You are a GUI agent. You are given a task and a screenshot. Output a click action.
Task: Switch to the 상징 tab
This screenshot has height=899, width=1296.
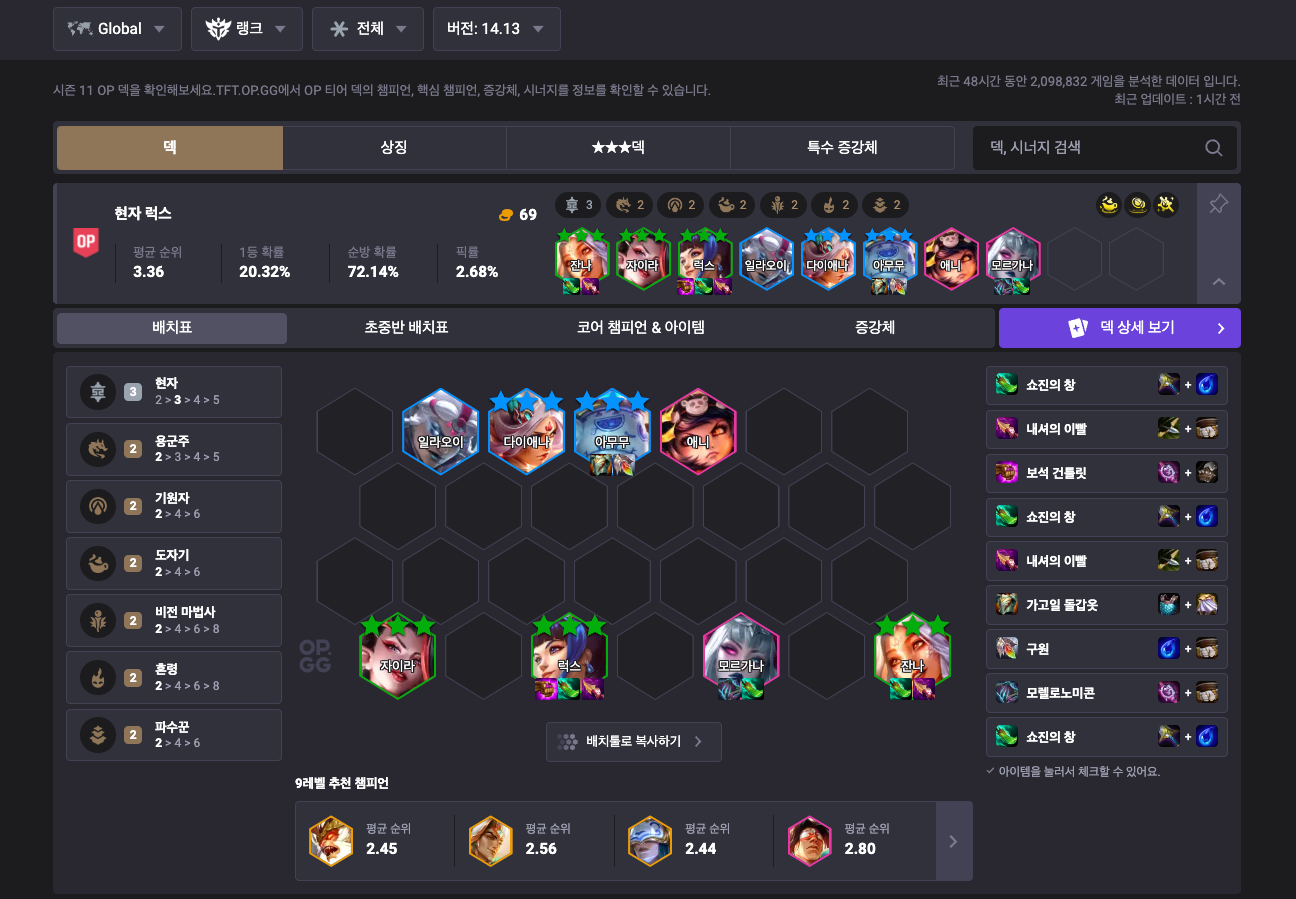point(394,148)
